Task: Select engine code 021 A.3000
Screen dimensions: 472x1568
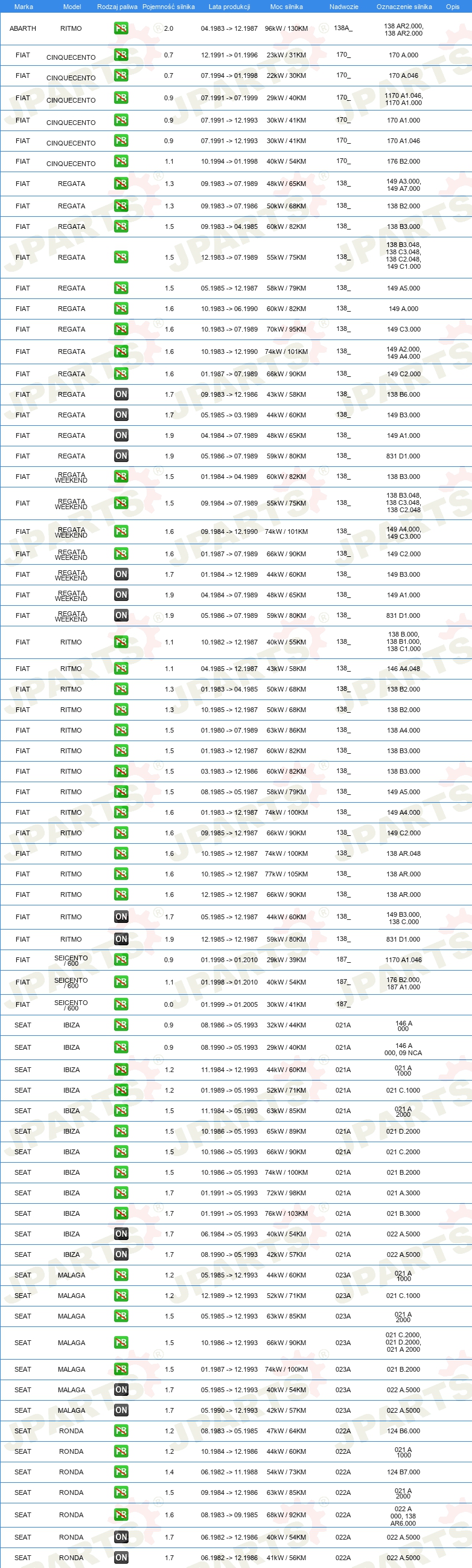Action: [403, 1193]
